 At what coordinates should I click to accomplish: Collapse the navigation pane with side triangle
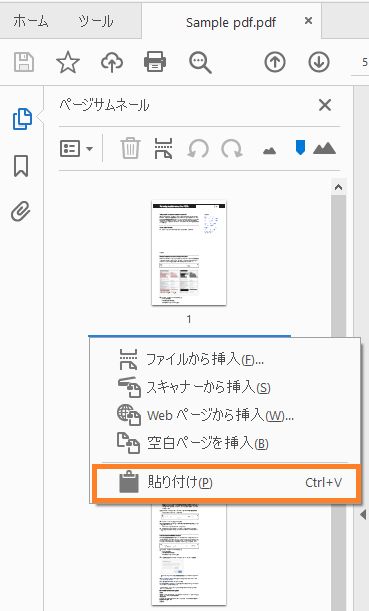(x=363, y=515)
